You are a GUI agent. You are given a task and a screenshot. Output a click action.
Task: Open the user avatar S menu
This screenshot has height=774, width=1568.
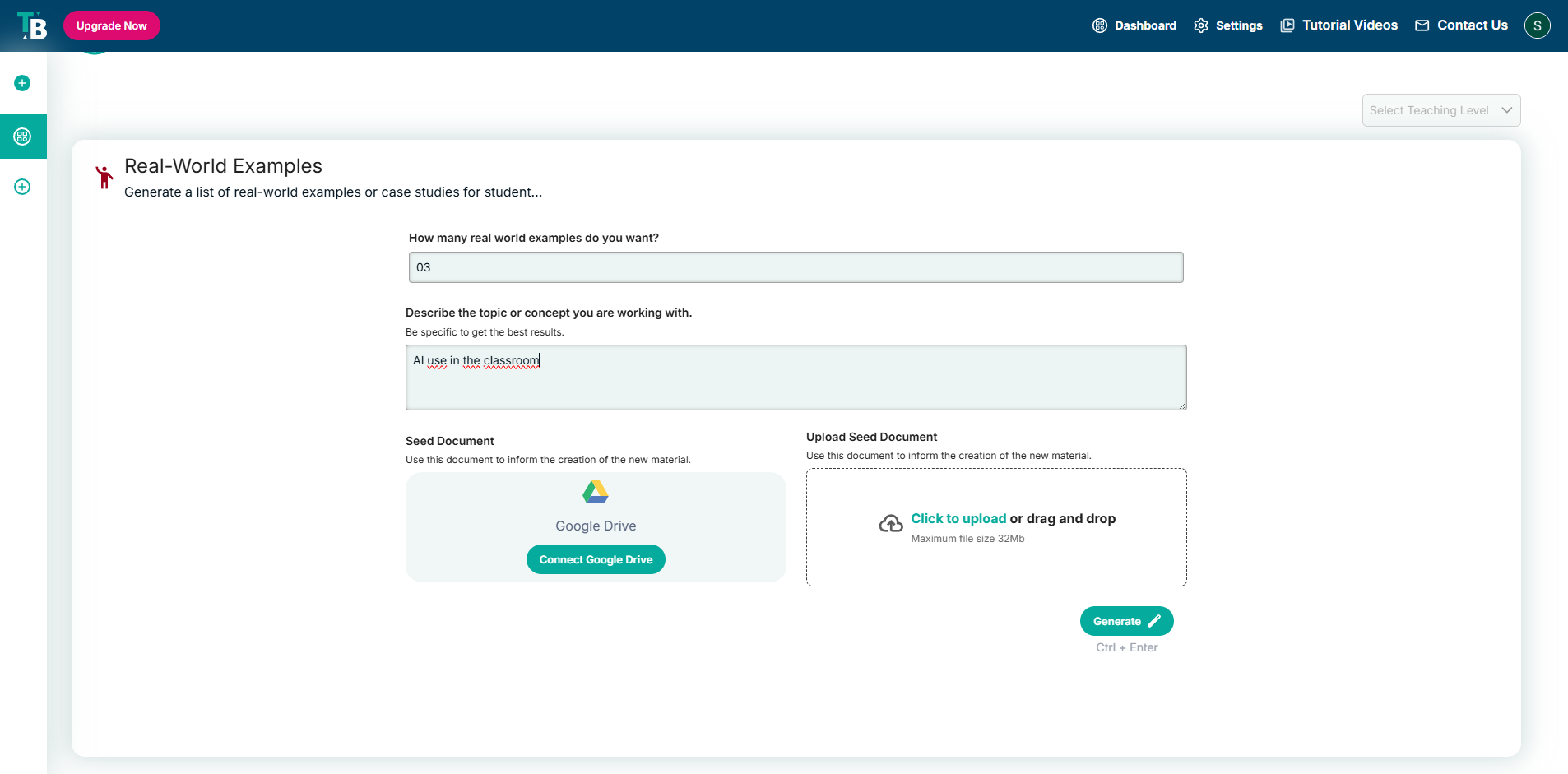[1537, 25]
